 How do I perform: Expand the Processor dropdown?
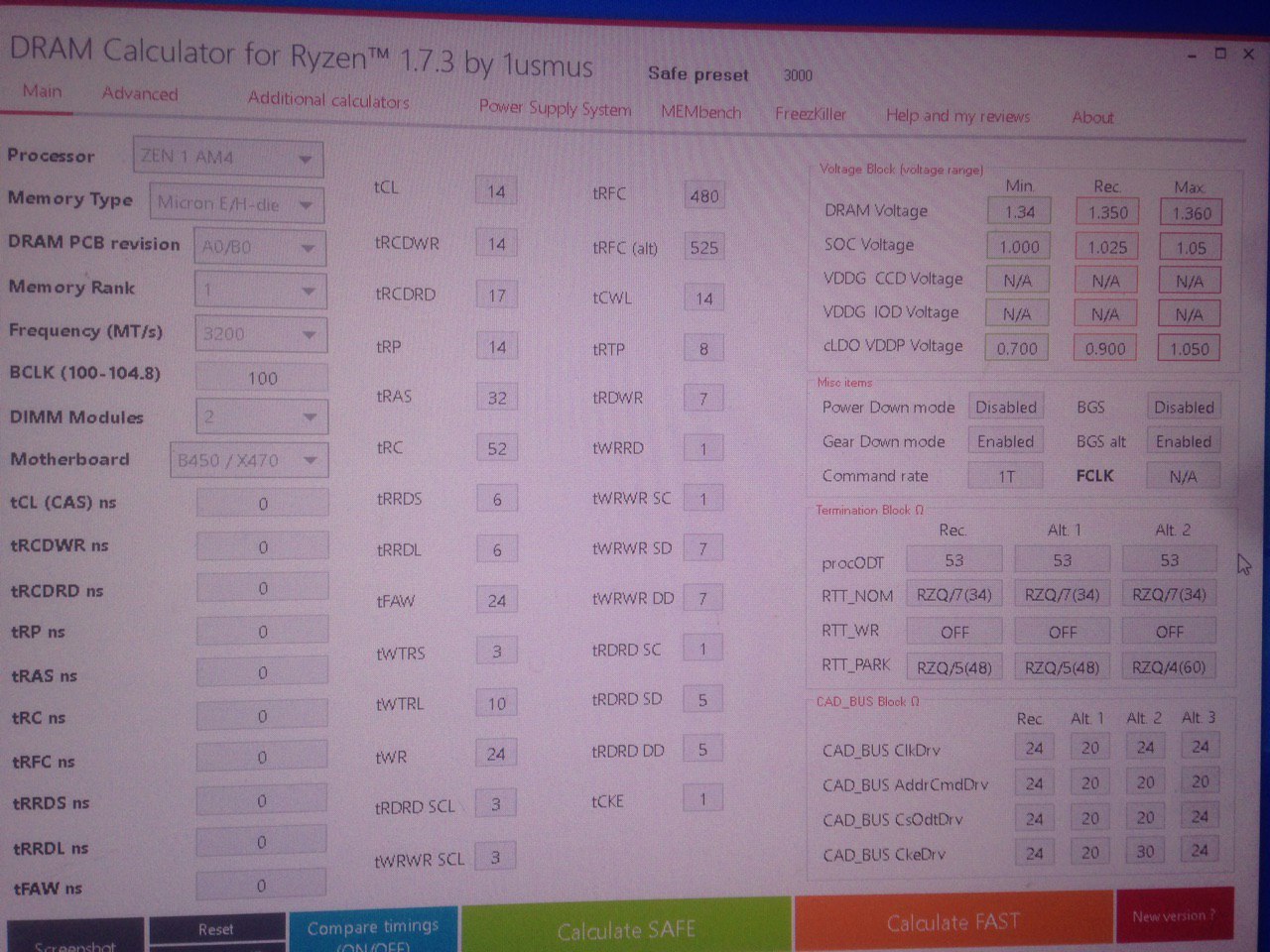pyautogui.click(x=228, y=157)
